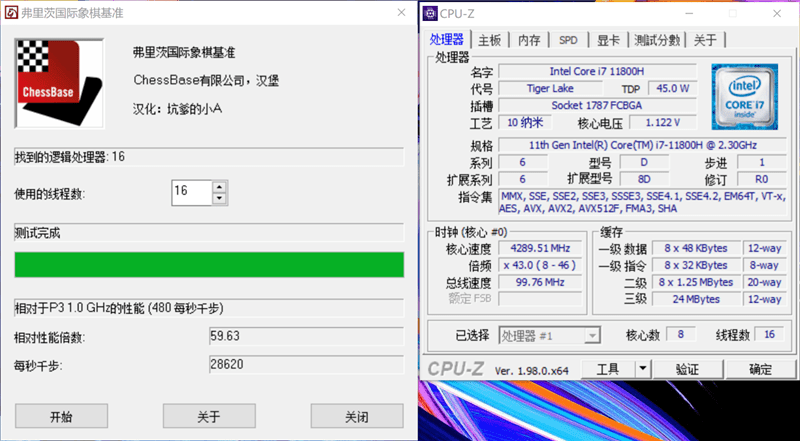Expand the 工具 dropdown arrow in CPU-Z

point(643,369)
